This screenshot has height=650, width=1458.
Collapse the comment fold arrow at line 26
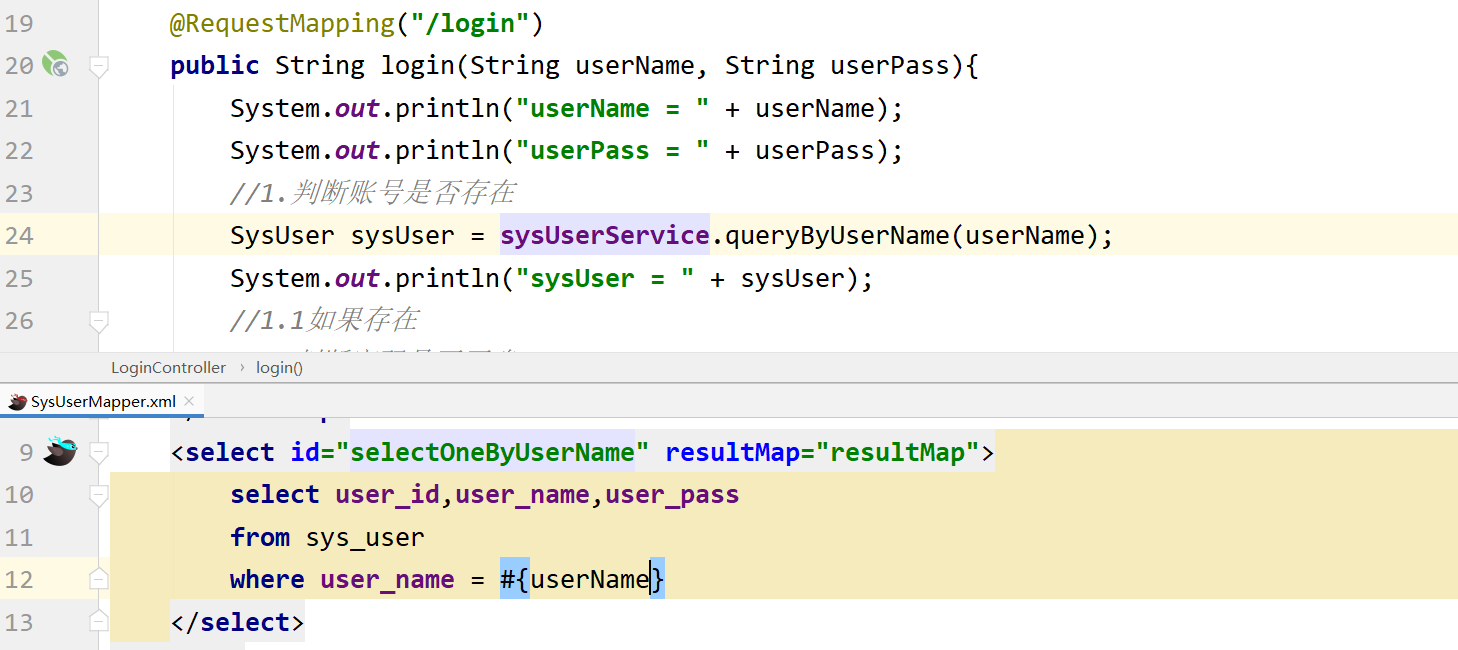pyautogui.click(x=97, y=320)
